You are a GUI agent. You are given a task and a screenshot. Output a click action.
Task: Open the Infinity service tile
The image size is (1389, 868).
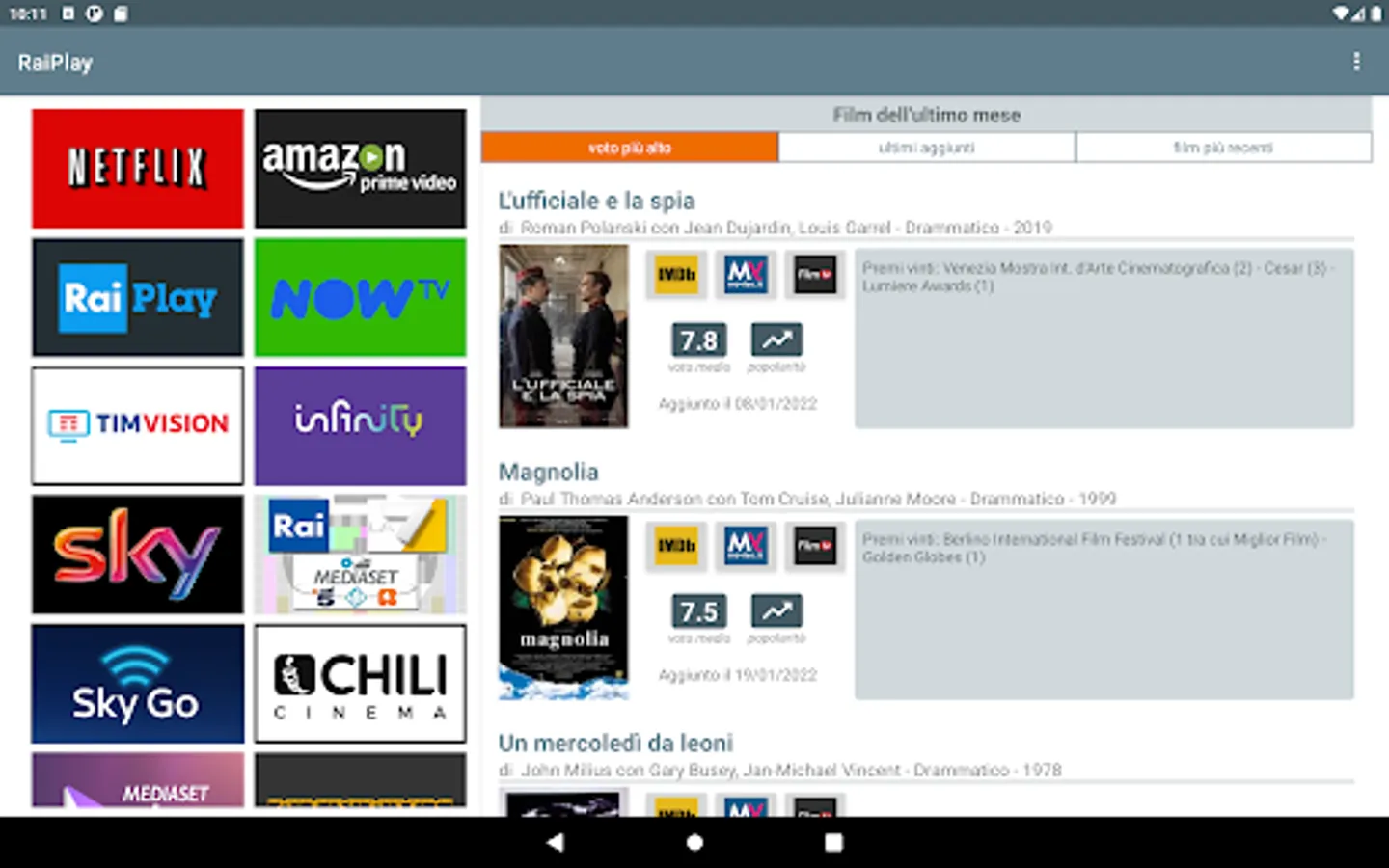[x=361, y=425]
